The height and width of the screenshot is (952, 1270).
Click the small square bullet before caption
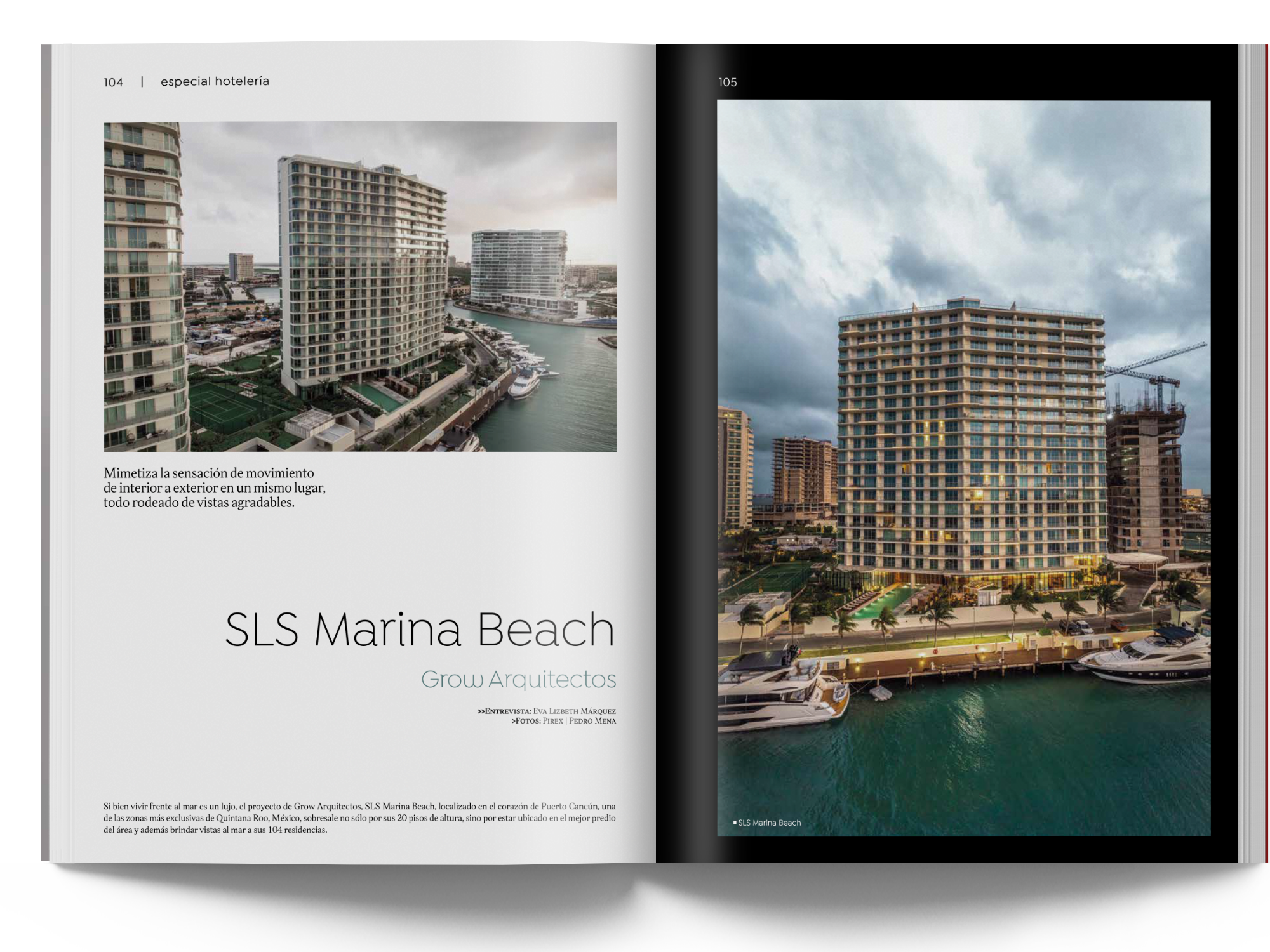(x=735, y=823)
